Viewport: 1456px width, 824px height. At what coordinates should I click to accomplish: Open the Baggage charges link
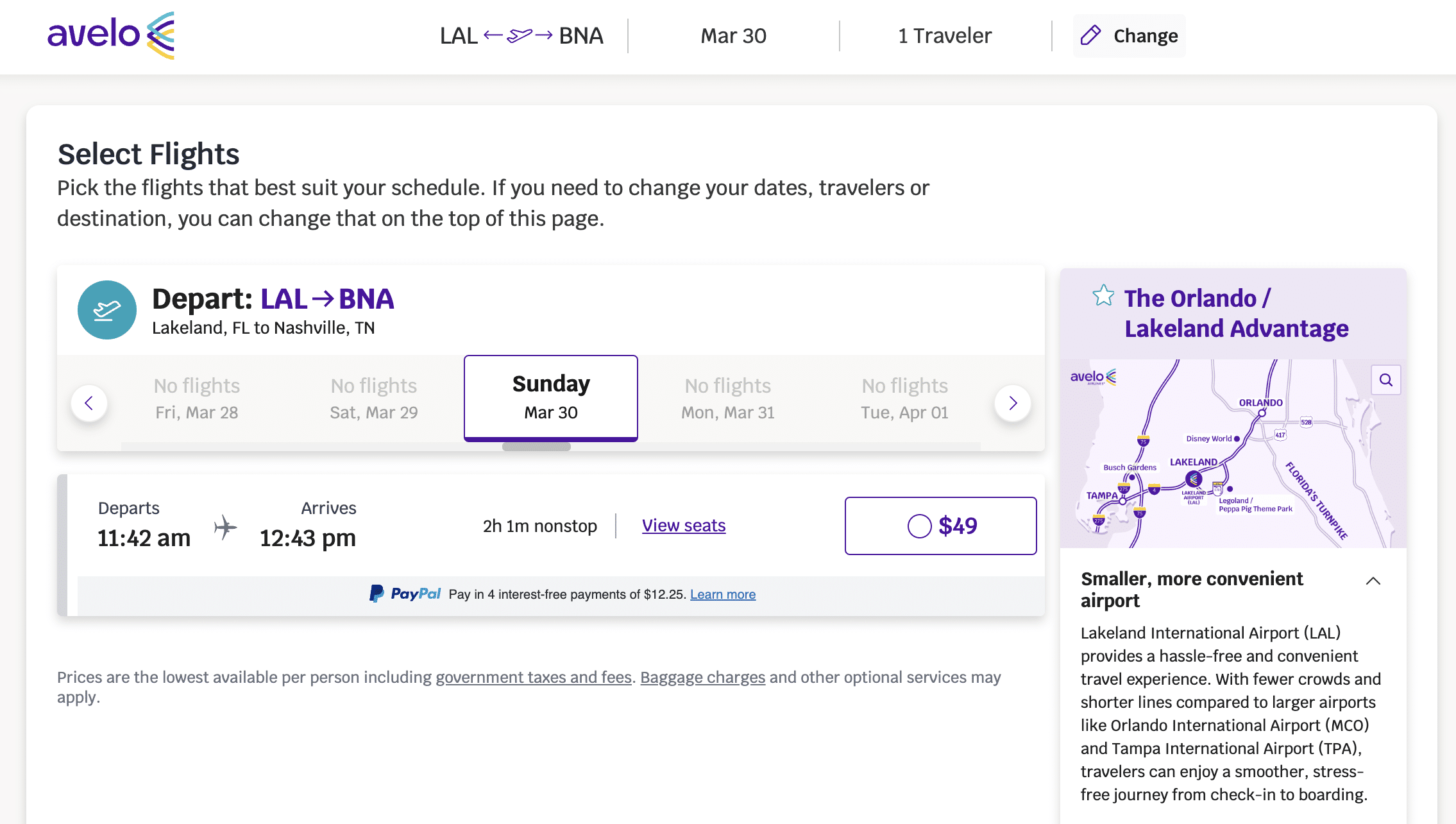pos(702,678)
